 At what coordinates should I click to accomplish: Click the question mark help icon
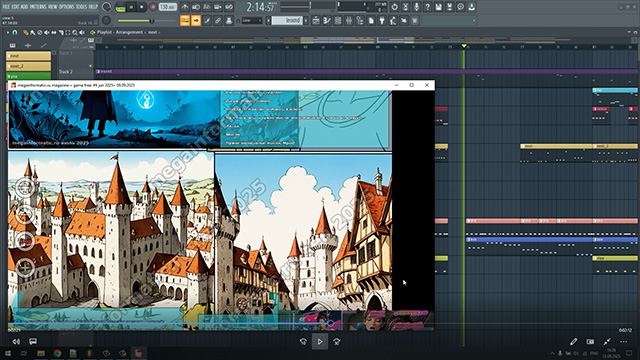coord(427,7)
